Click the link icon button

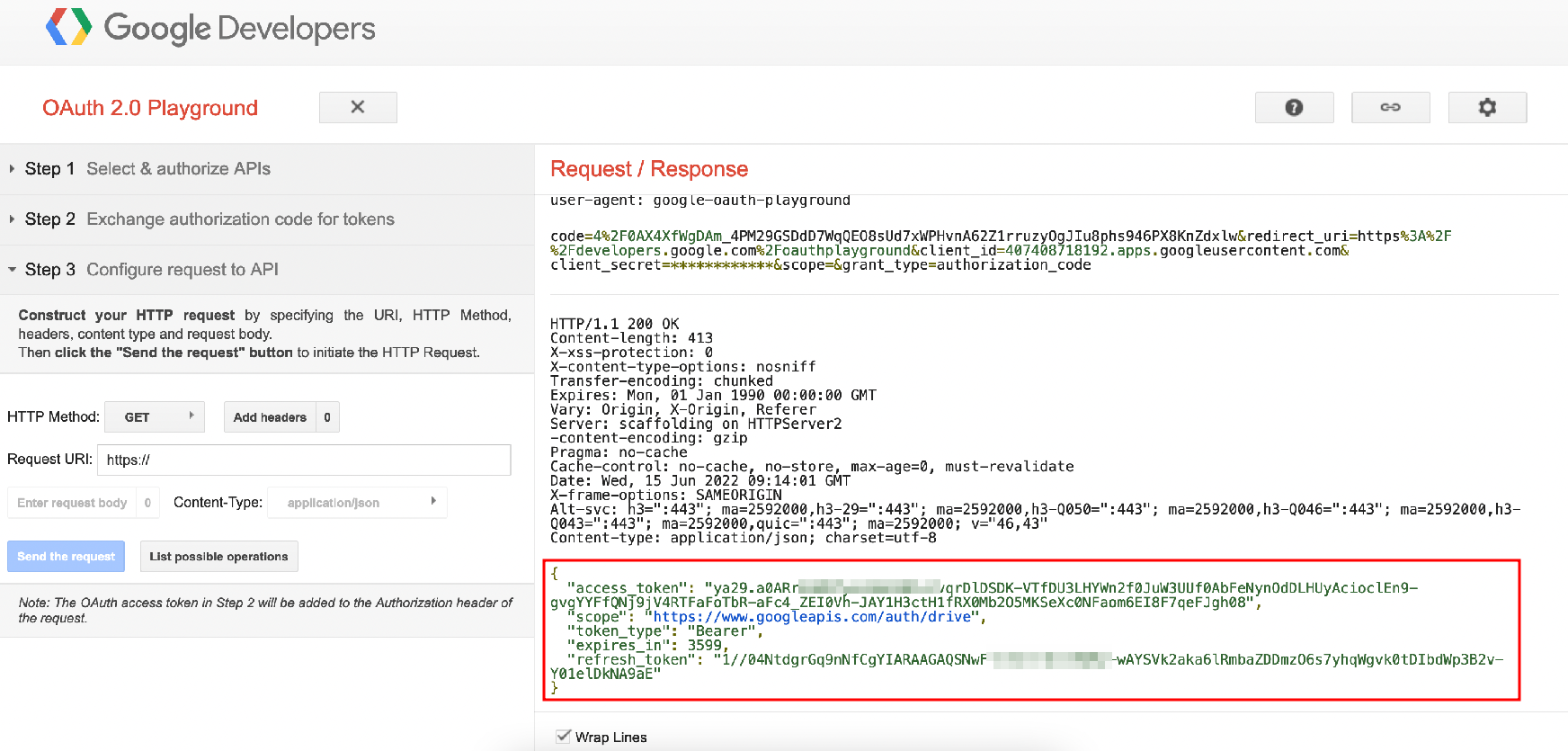coord(1390,107)
